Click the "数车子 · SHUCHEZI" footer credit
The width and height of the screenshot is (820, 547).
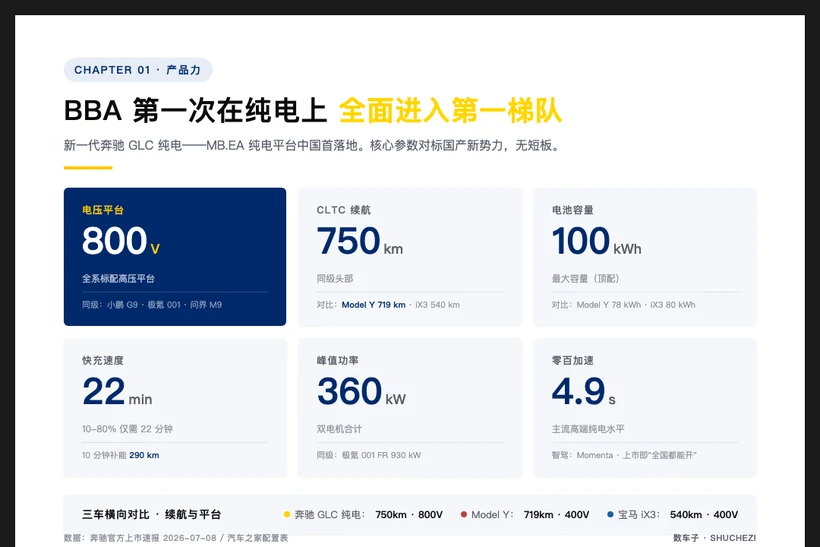pos(714,538)
